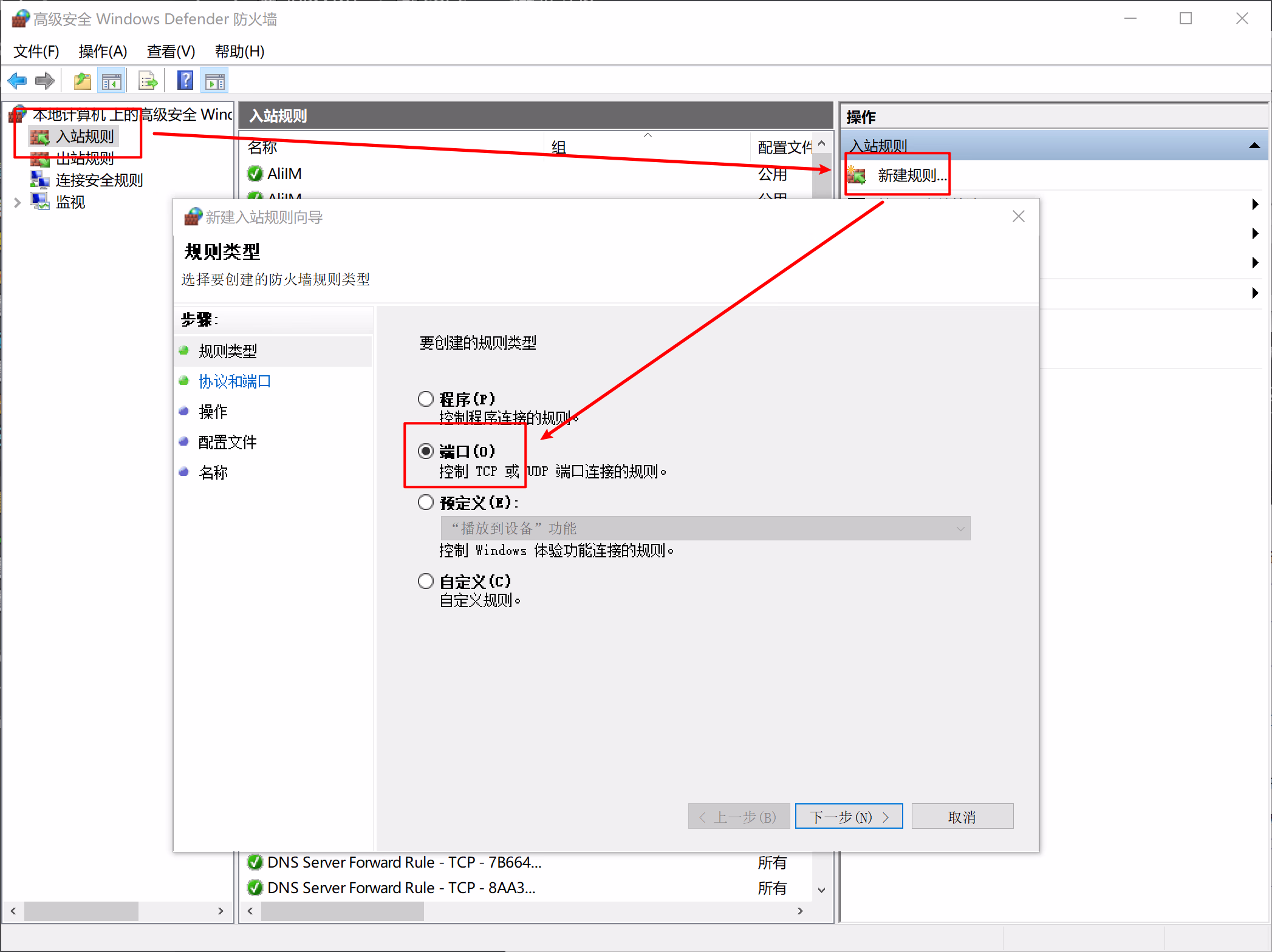Select the 自定义(C) radio button
The height and width of the screenshot is (952, 1272).
pos(426,581)
